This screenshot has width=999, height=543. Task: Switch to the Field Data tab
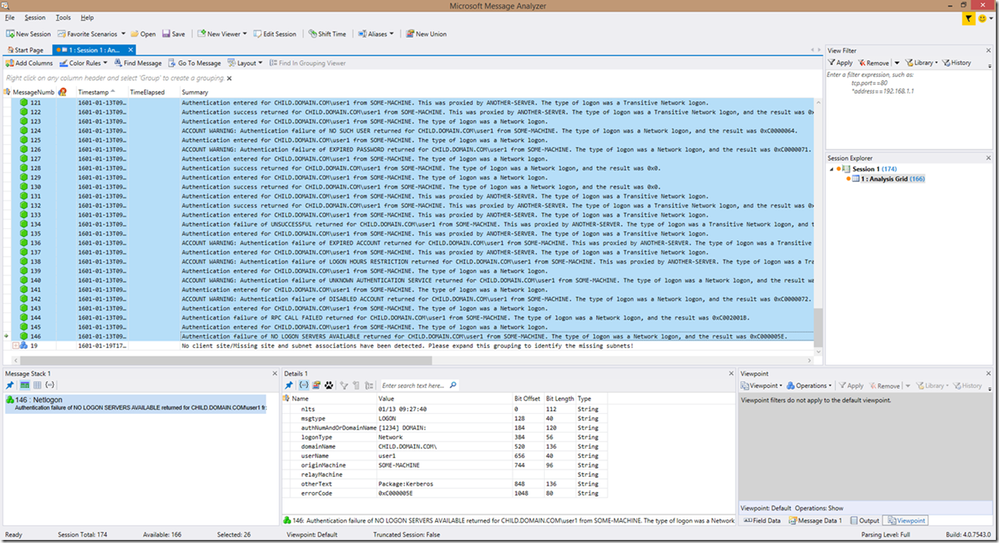click(x=762, y=521)
